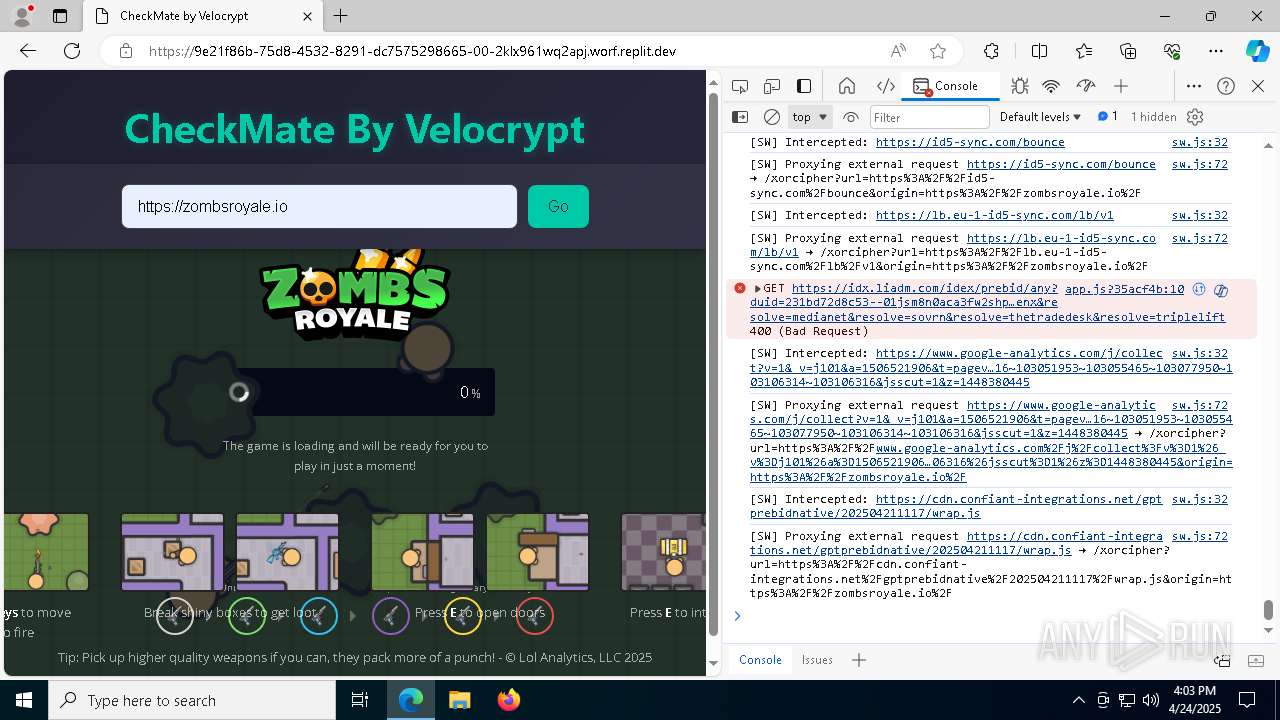Open the Sources bug icon panel

pos(1019,86)
